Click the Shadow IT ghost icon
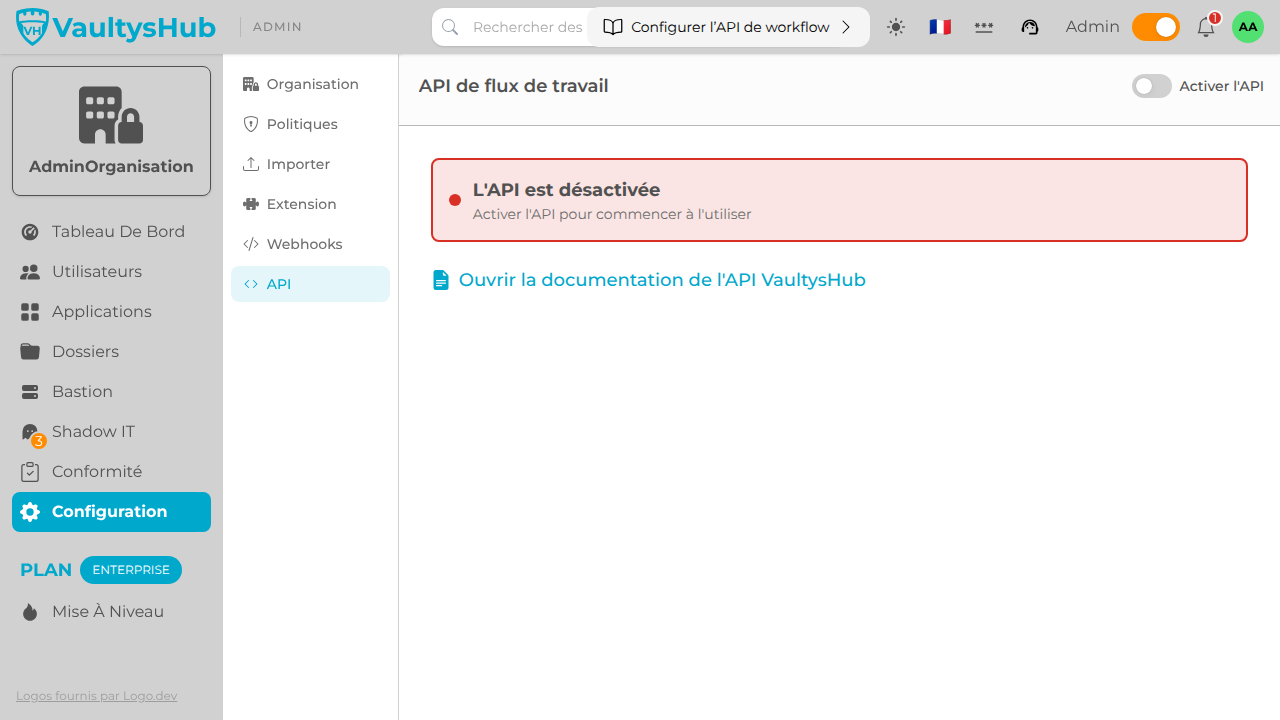 (x=30, y=432)
